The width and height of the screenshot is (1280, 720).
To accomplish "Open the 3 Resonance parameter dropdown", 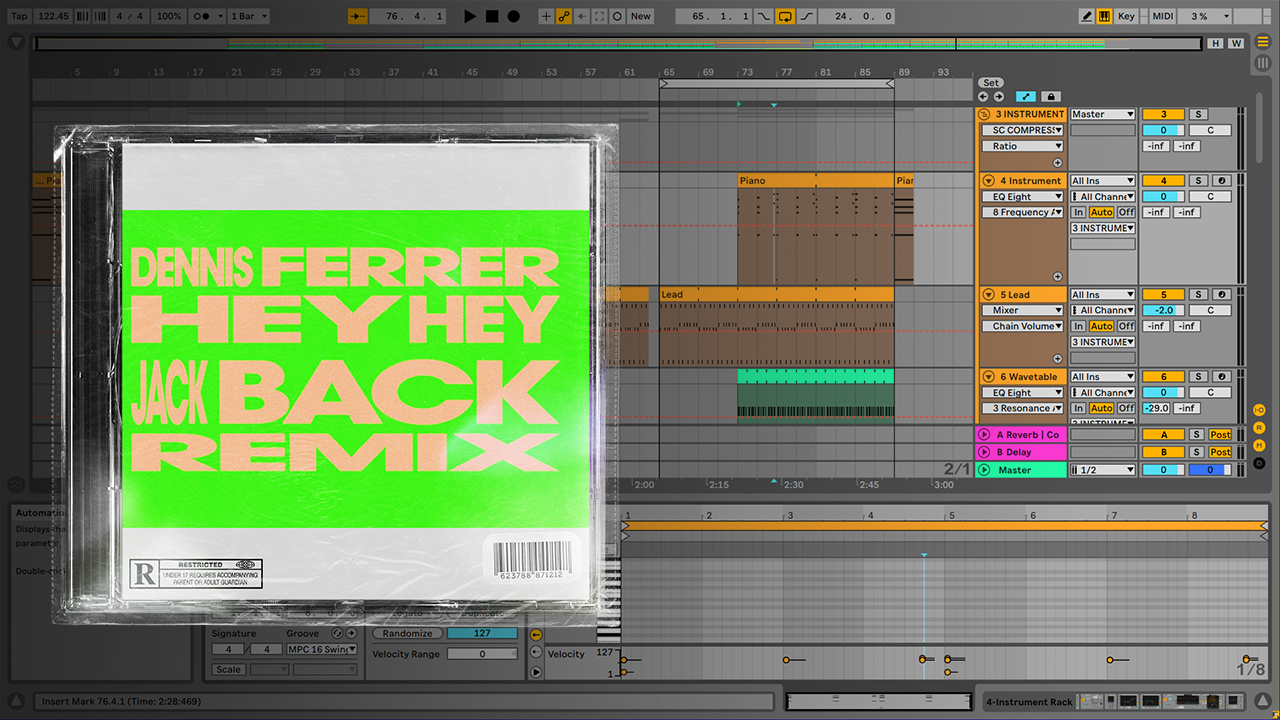I will pyautogui.click(x=1022, y=408).
